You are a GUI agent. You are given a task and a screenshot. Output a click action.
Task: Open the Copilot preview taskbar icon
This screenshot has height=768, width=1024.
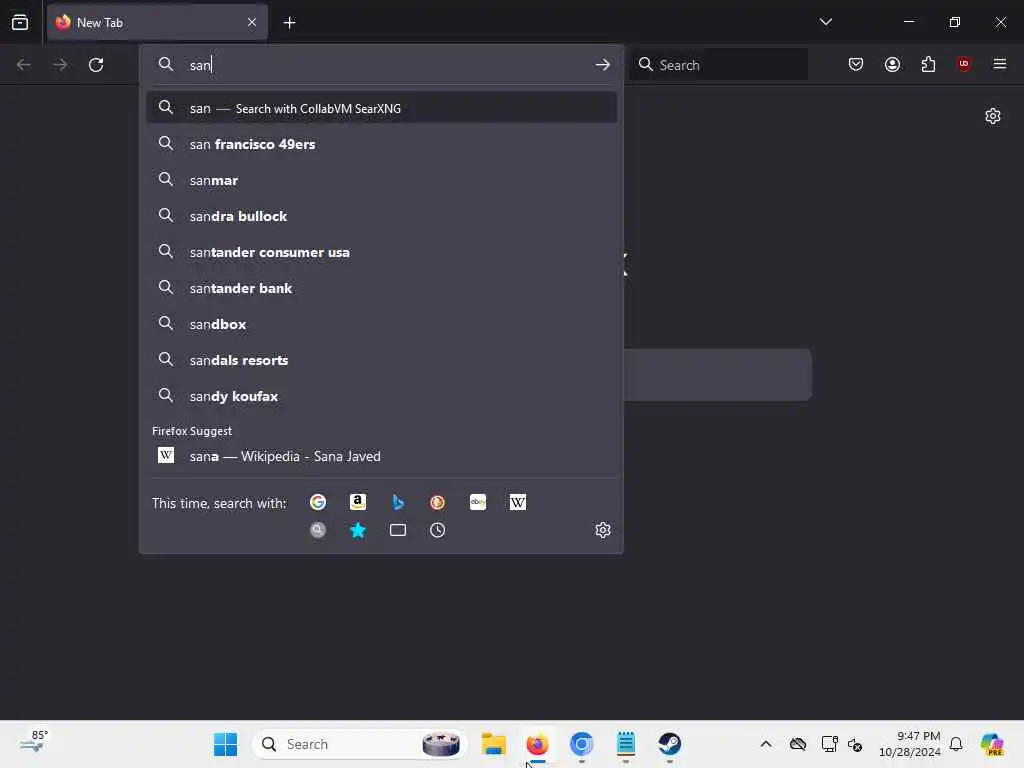(992, 744)
